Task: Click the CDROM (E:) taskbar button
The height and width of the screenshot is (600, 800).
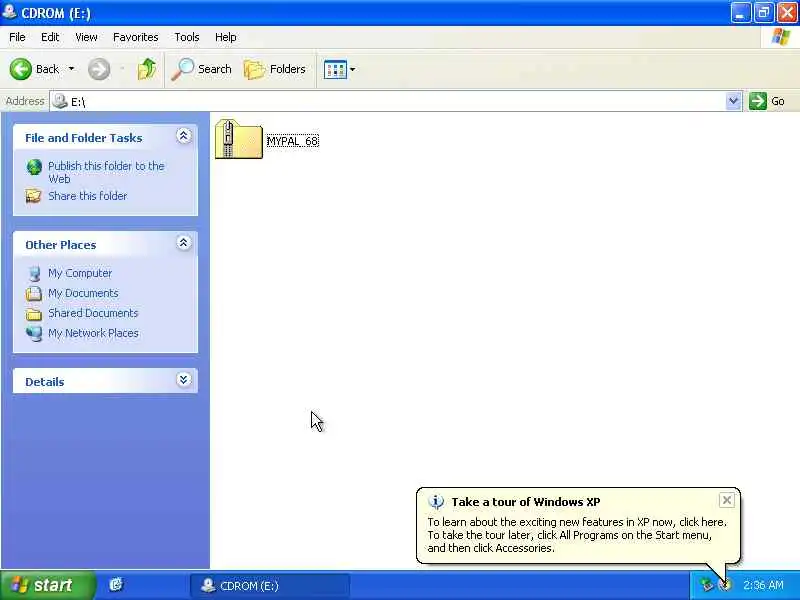Action: coord(270,586)
